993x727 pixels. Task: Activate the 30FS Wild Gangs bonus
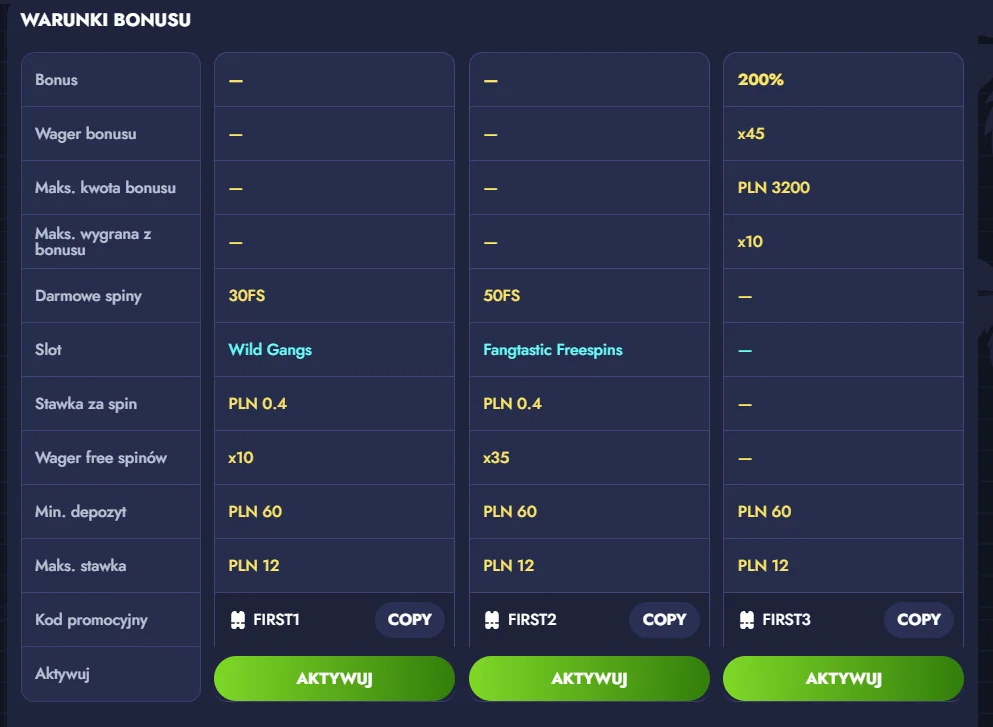click(x=334, y=678)
